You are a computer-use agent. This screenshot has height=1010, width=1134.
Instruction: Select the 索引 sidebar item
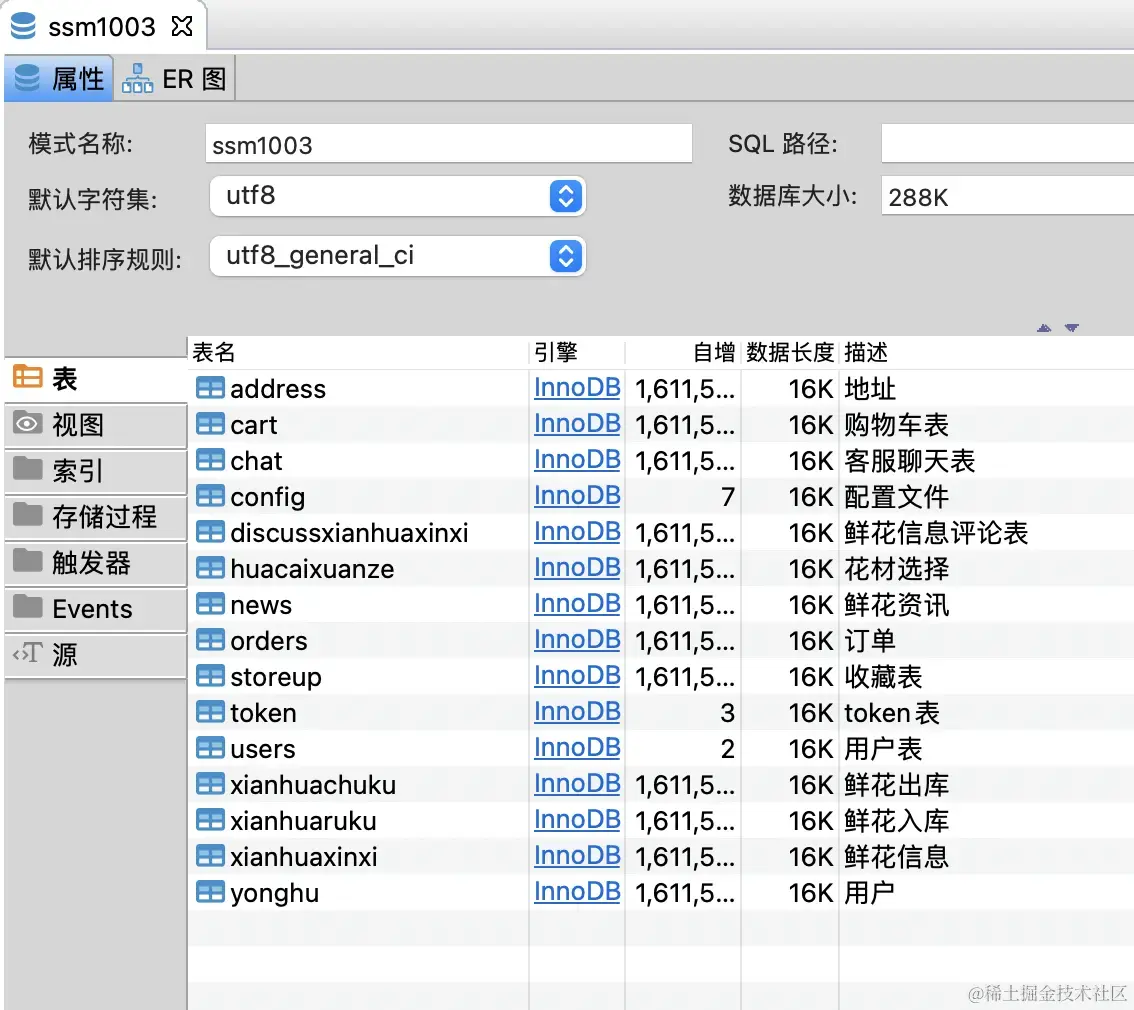click(95, 471)
